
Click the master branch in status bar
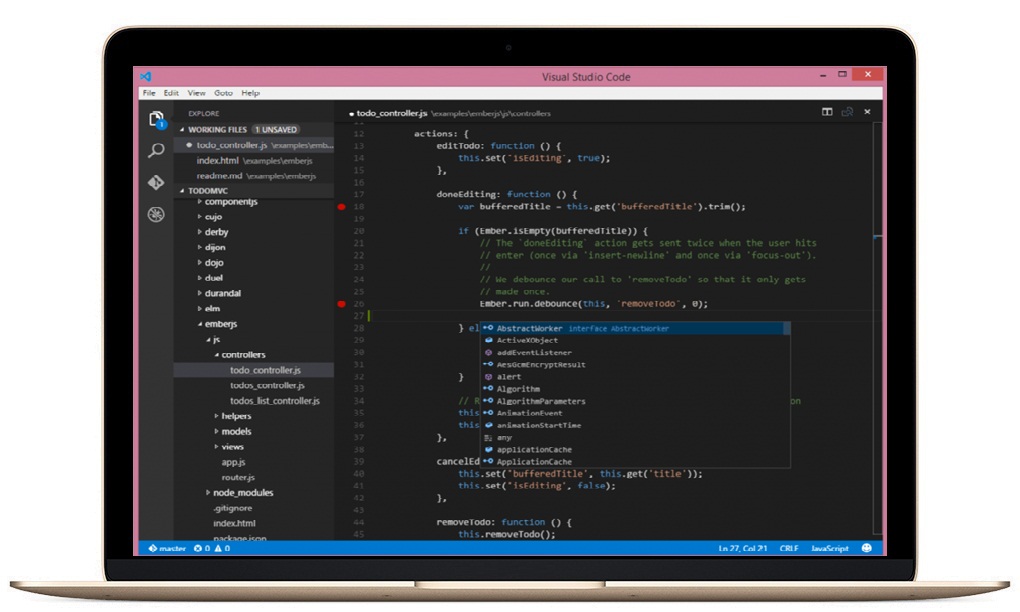[x=167, y=548]
